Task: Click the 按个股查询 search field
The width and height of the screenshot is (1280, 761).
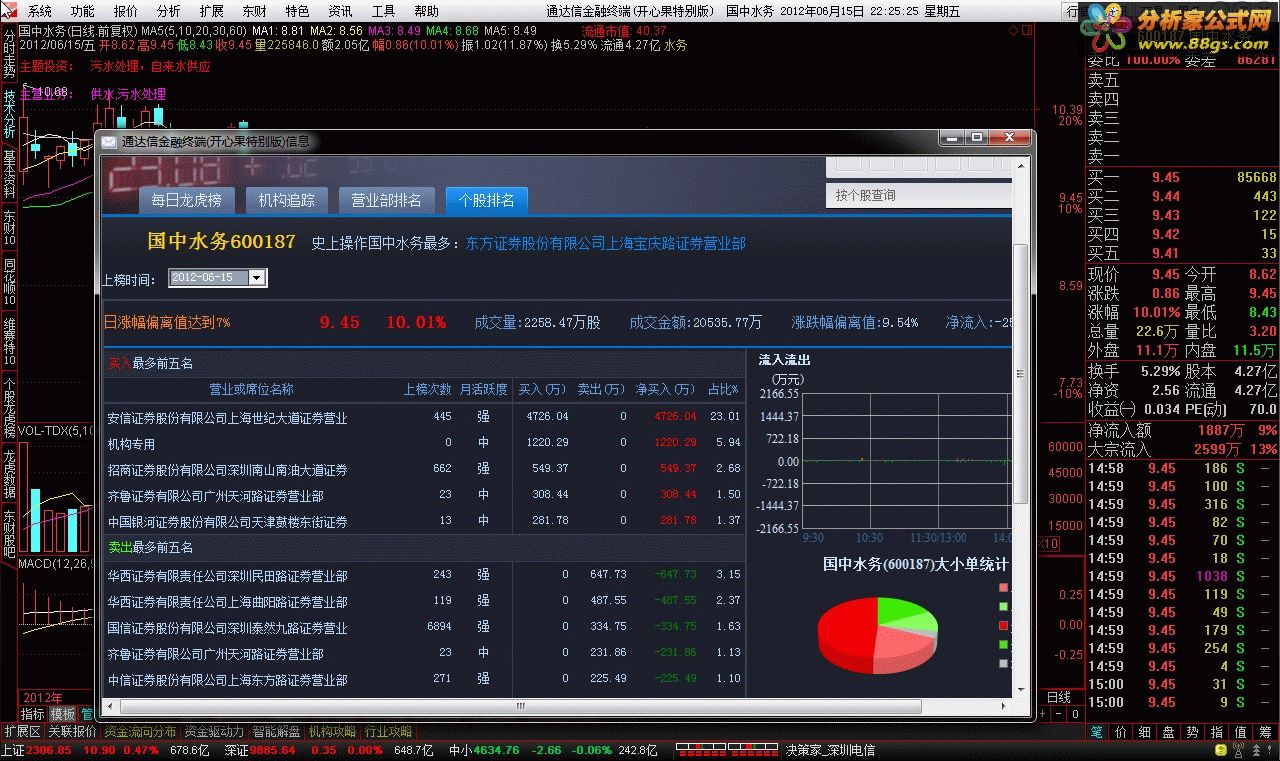Action: pyautogui.click(x=920, y=195)
